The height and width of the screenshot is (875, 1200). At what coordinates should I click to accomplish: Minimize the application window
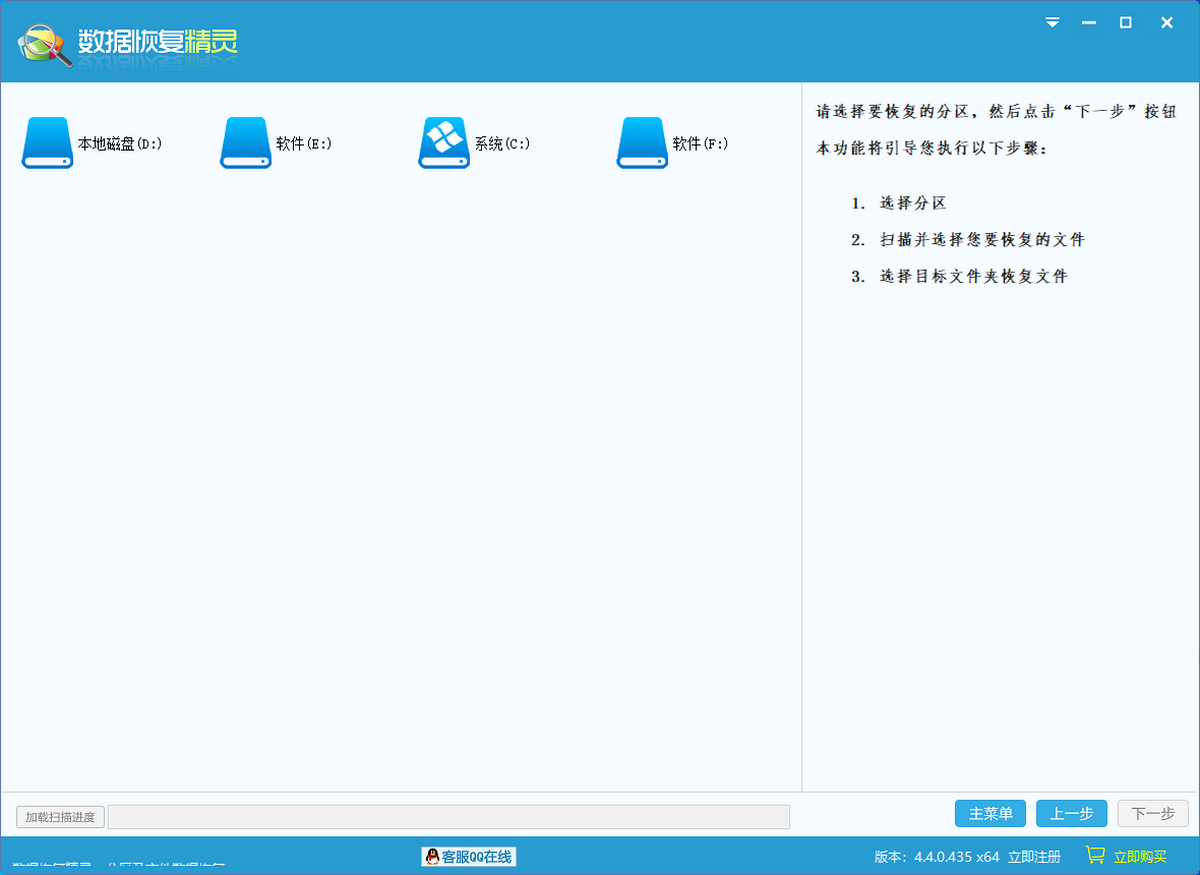[x=1088, y=22]
